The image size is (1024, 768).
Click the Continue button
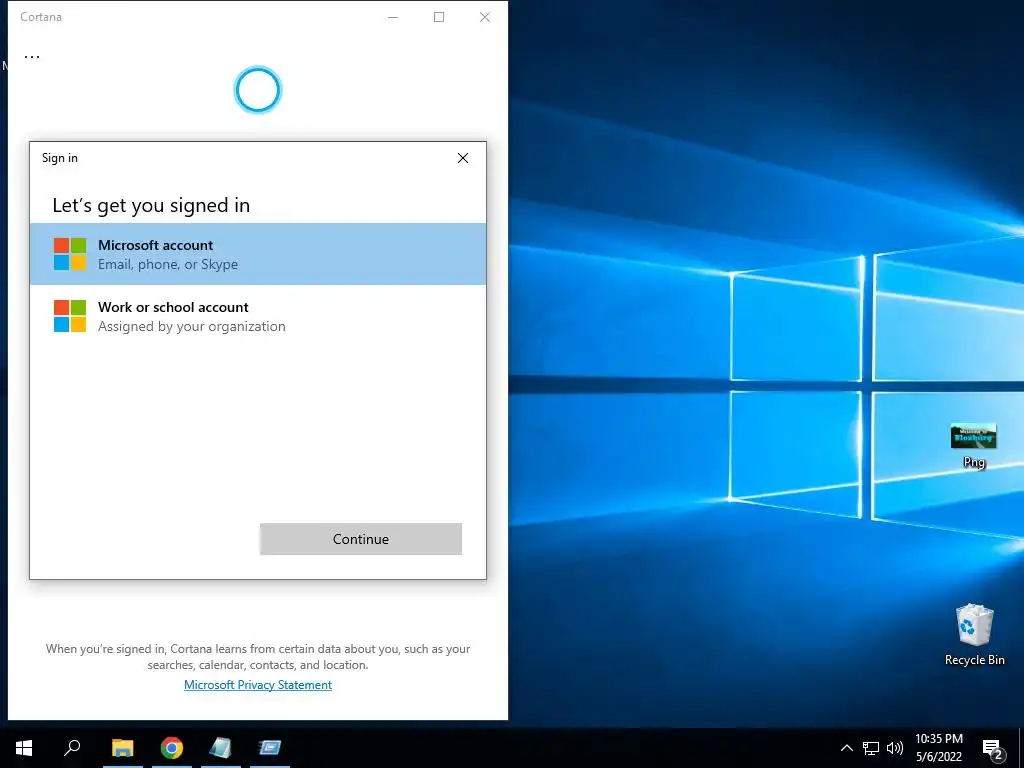(x=360, y=539)
